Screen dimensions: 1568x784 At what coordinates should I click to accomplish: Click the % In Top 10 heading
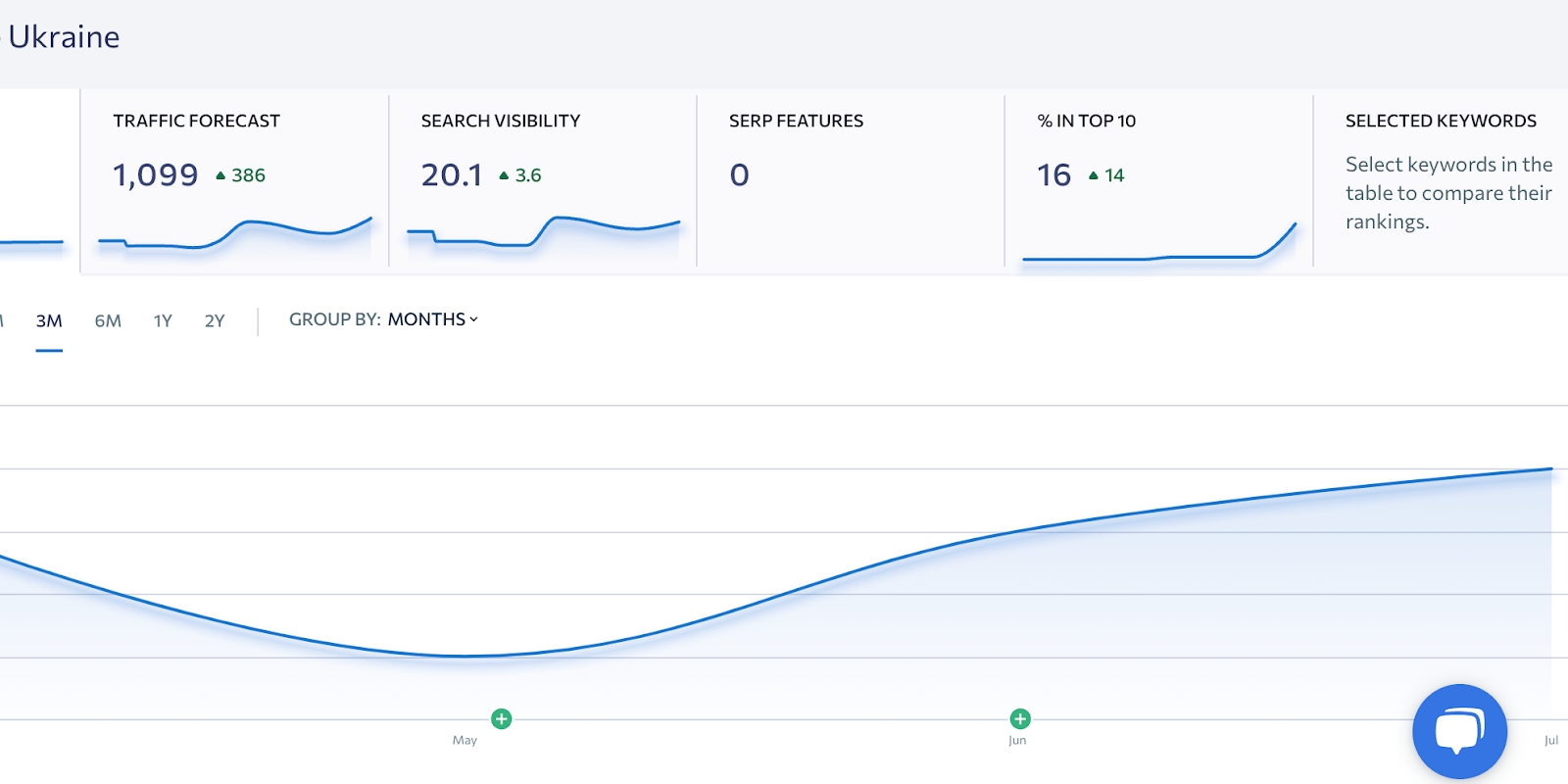point(1086,121)
